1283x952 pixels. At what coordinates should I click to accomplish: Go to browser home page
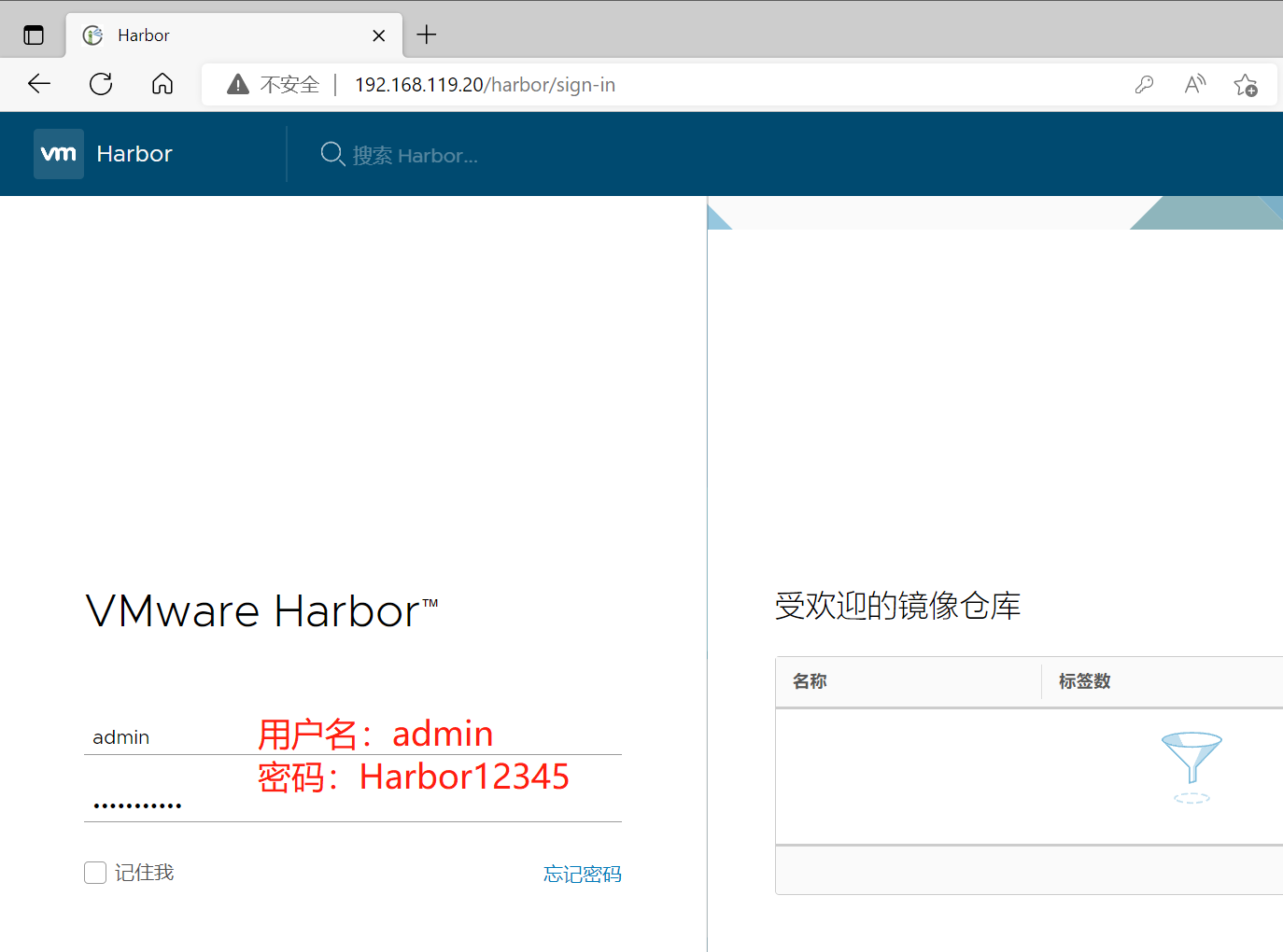click(162, 84)
